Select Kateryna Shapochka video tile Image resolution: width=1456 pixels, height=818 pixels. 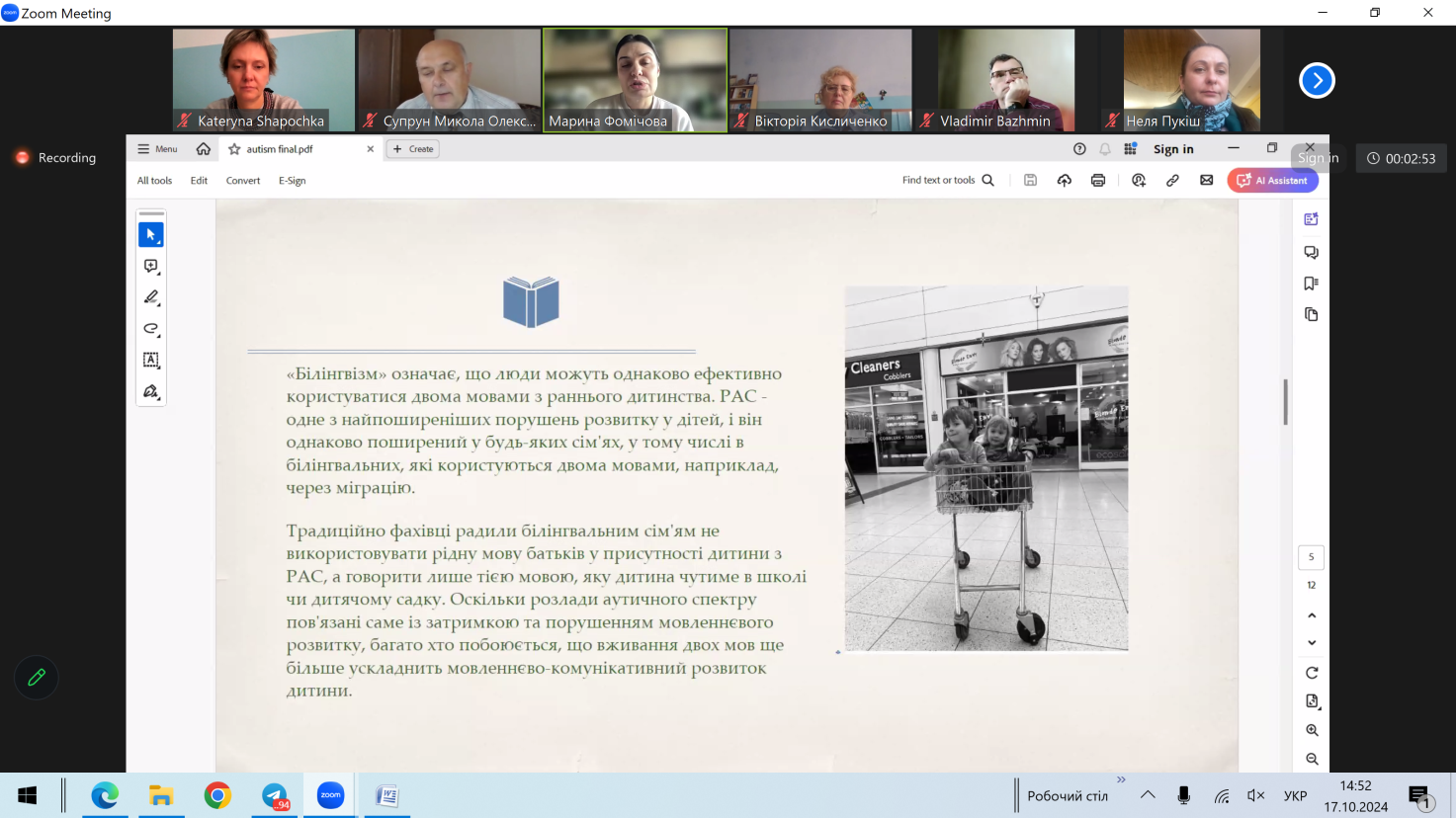[x=264, y=80]
